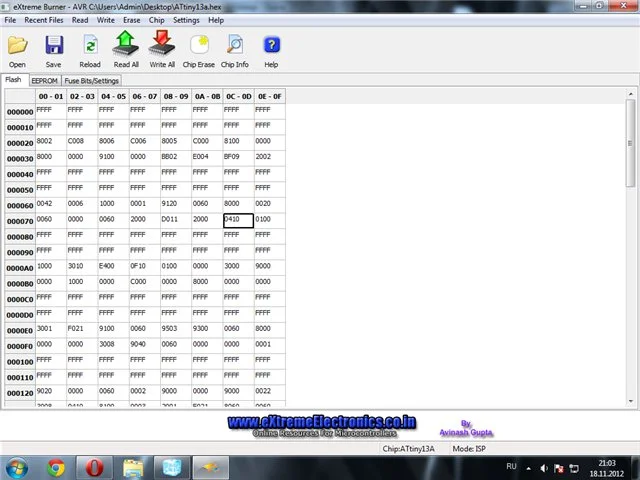Switch to the Flash tab
This screenshot has width=640, height=480.
point(13,80)
